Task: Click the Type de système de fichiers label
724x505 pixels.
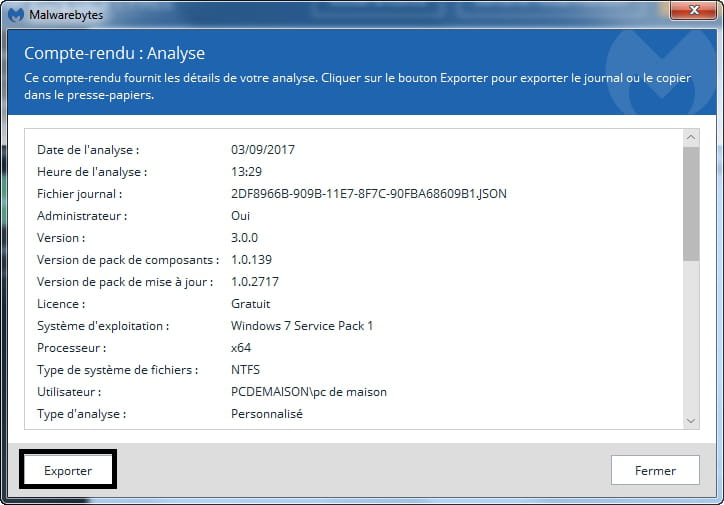Action: click(117, 370)
